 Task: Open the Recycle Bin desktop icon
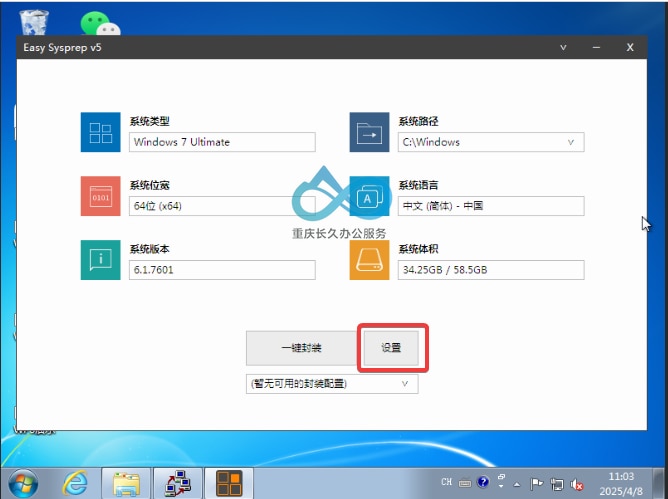(34, 23)
